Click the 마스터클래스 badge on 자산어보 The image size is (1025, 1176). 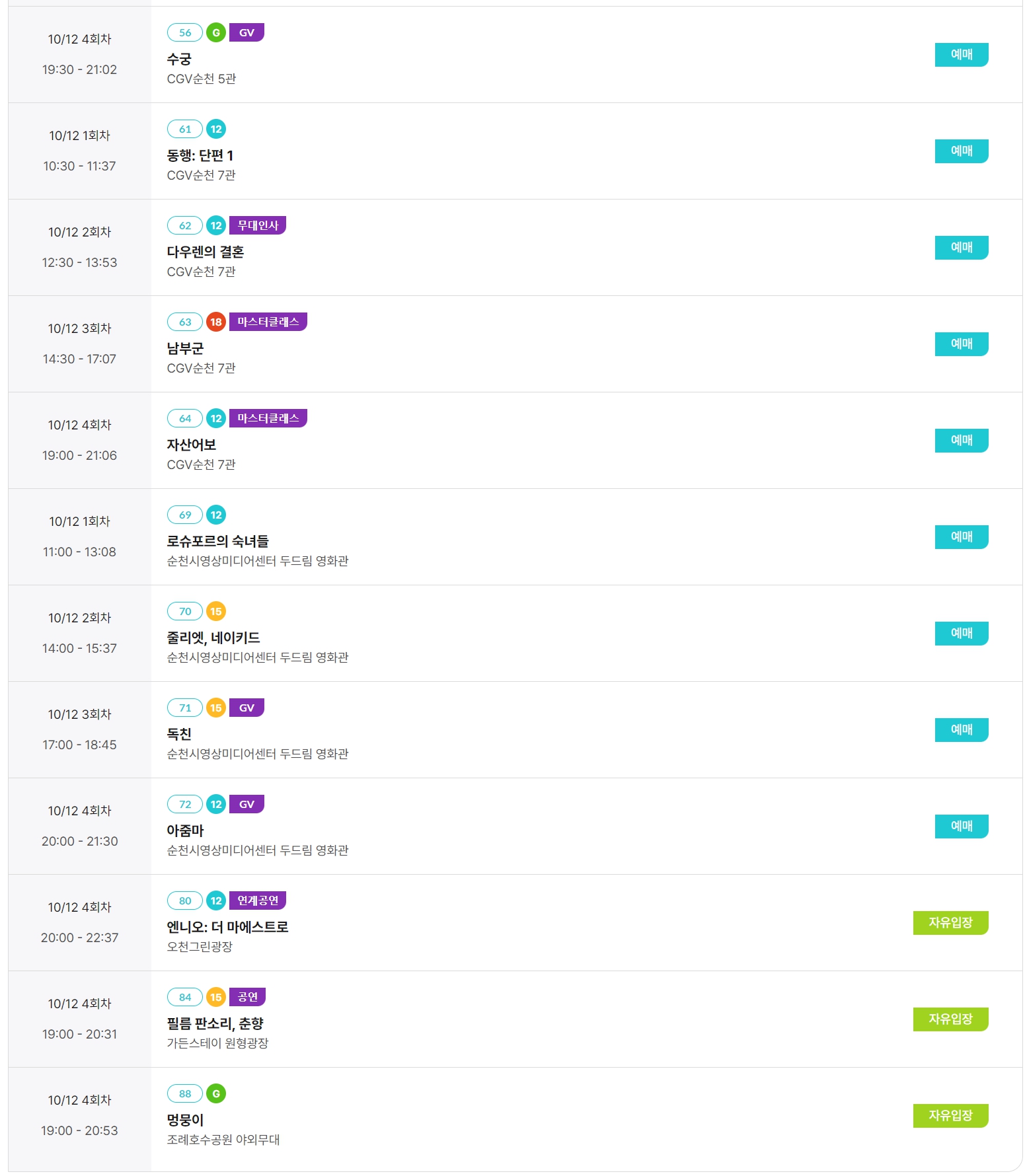pos(268,418)
